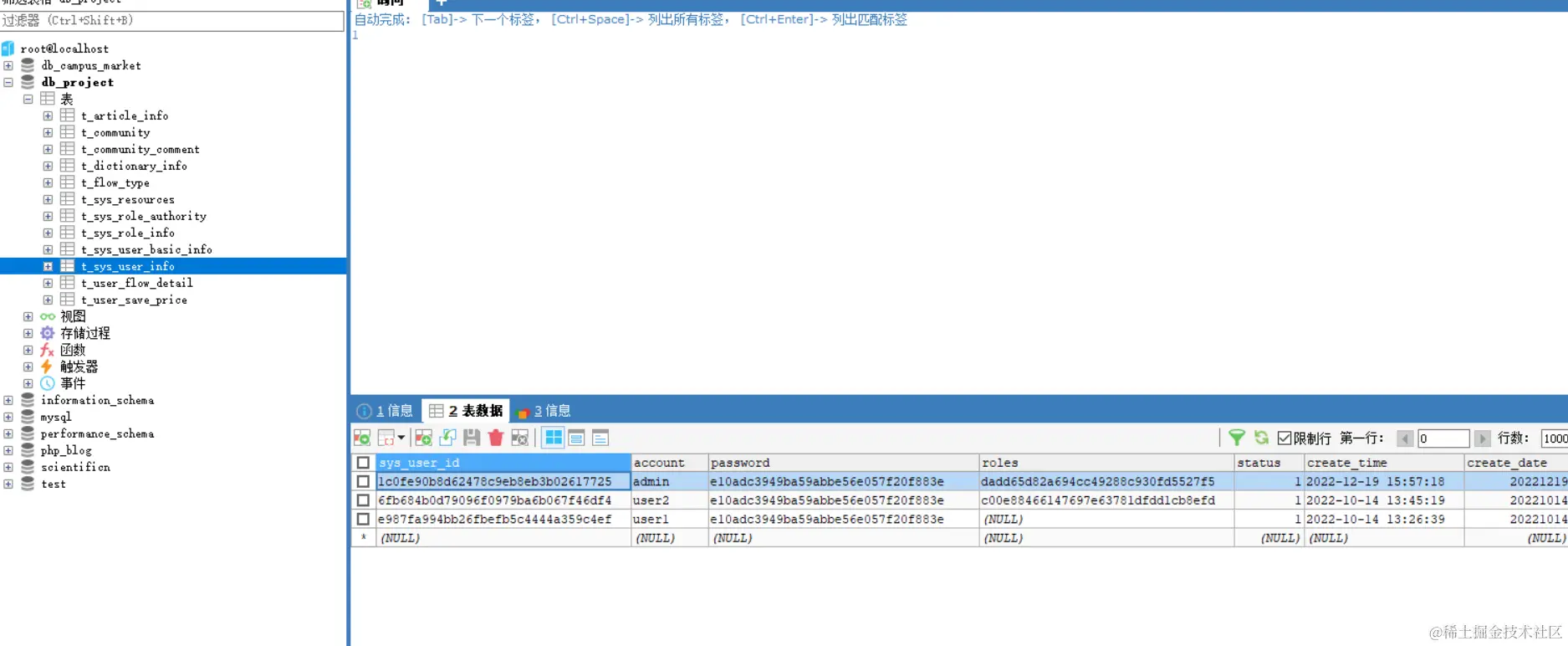Open the 2 表数据 tab

tap(466, 411)
